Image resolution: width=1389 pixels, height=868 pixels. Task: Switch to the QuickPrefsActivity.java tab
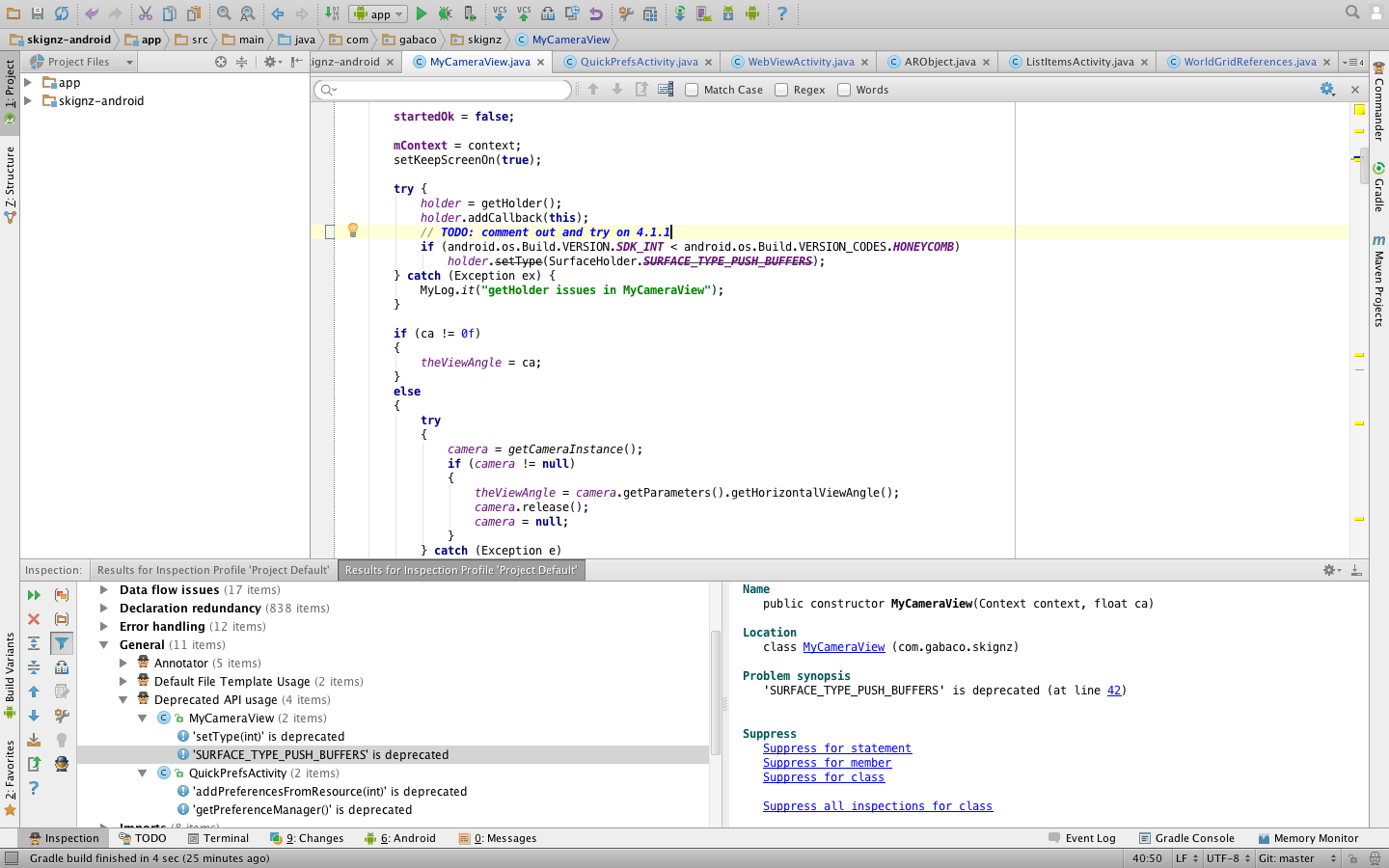click(x=639, y=62)
